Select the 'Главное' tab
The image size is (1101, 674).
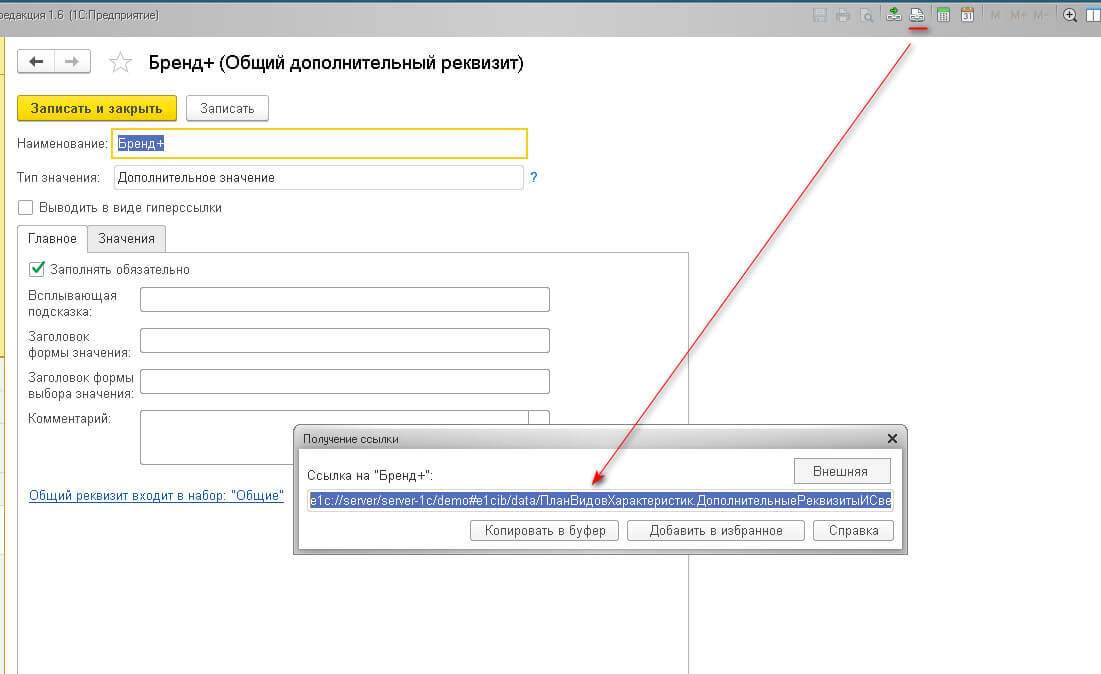(x=52, y=238)
